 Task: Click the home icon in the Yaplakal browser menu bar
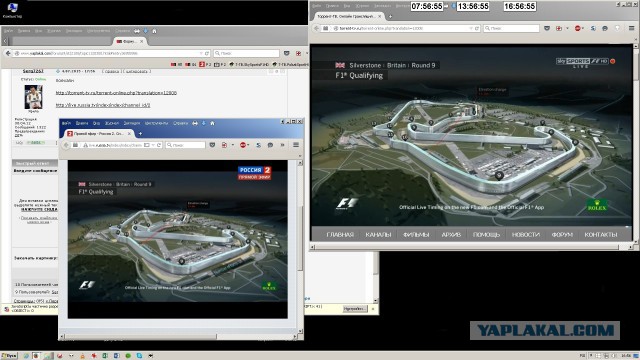pyautogui.click(x=154, y=31)
